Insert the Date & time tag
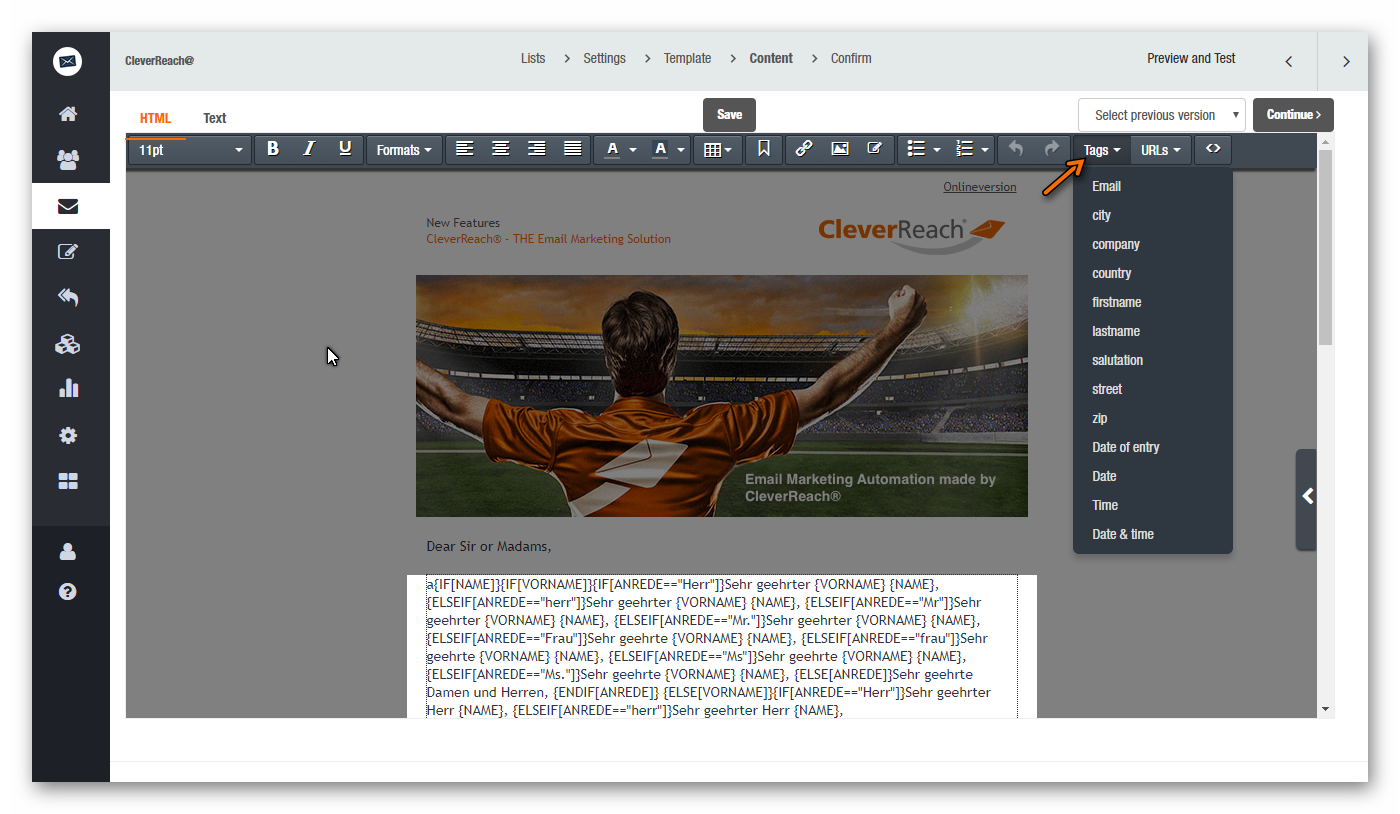This screenshot has height=814, width=1400. (x=1153, y=534)
